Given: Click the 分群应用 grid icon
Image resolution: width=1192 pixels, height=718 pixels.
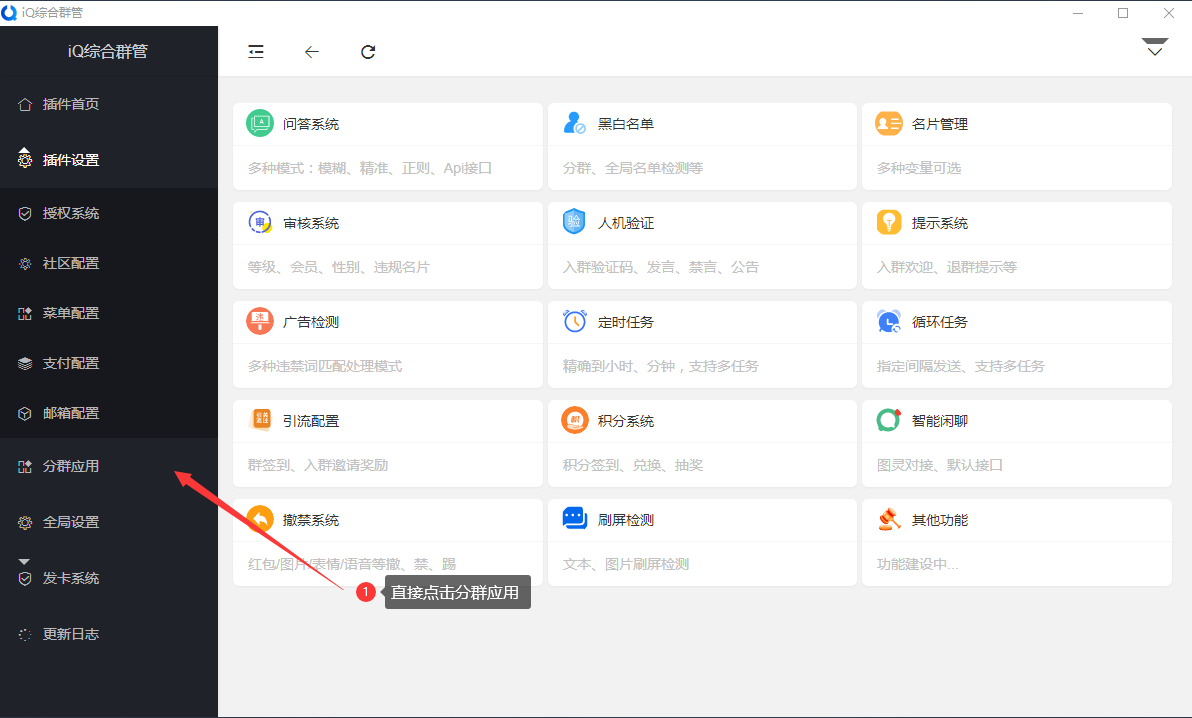Looking at the screenshot, I should (x=25, y=466).
